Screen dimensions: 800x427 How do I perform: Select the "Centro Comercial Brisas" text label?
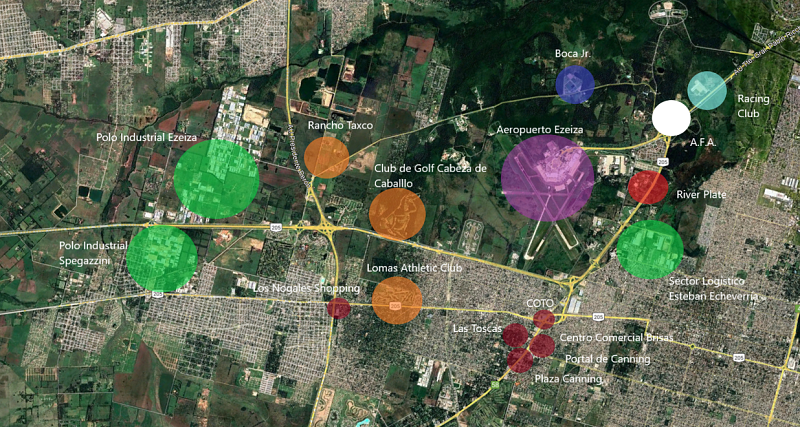614,339
